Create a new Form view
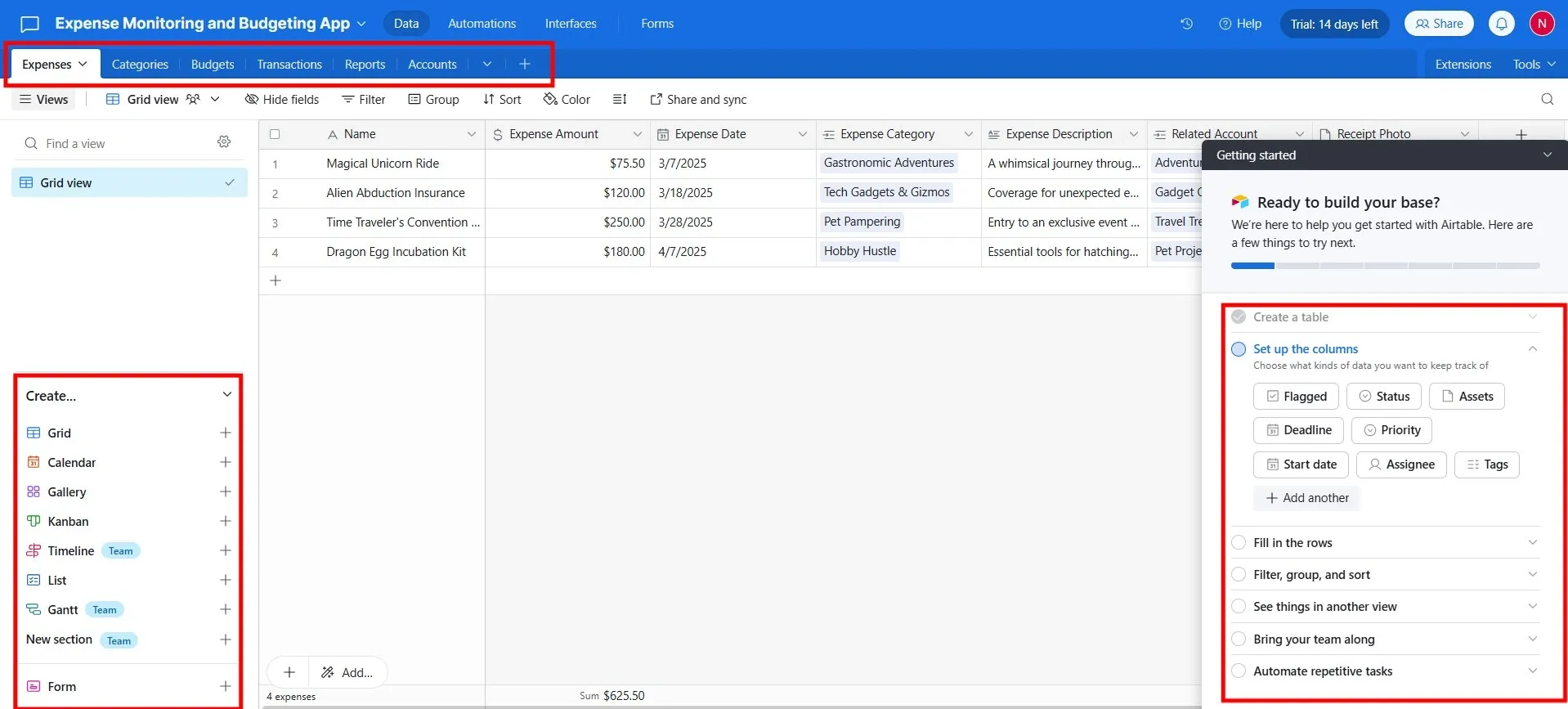This screenshot has height=709, width=1568. (x=225, y=686)
